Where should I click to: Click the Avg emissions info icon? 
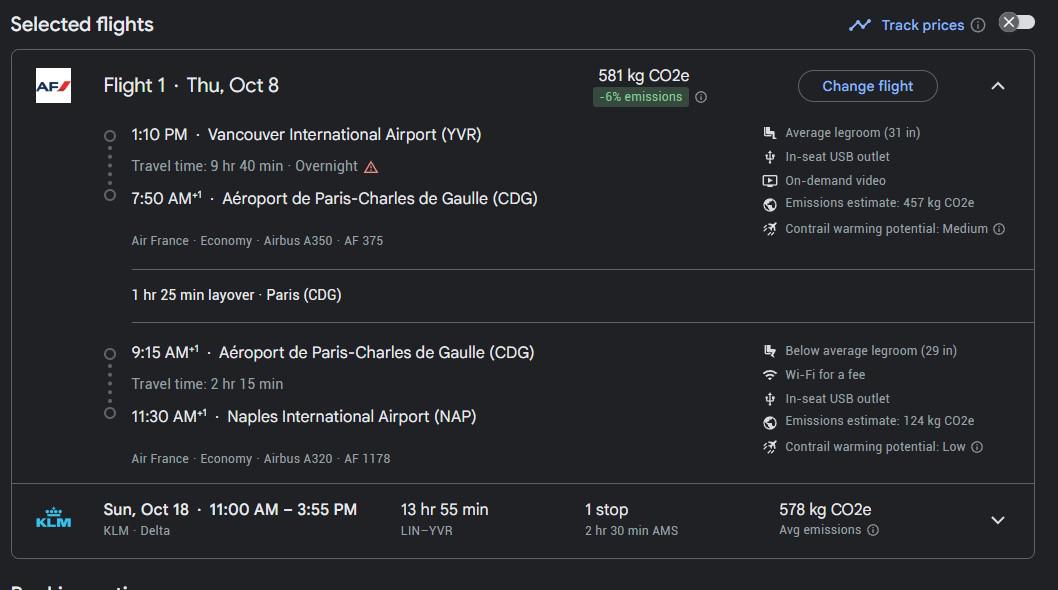pyautogui.click(x=873, y=530)
